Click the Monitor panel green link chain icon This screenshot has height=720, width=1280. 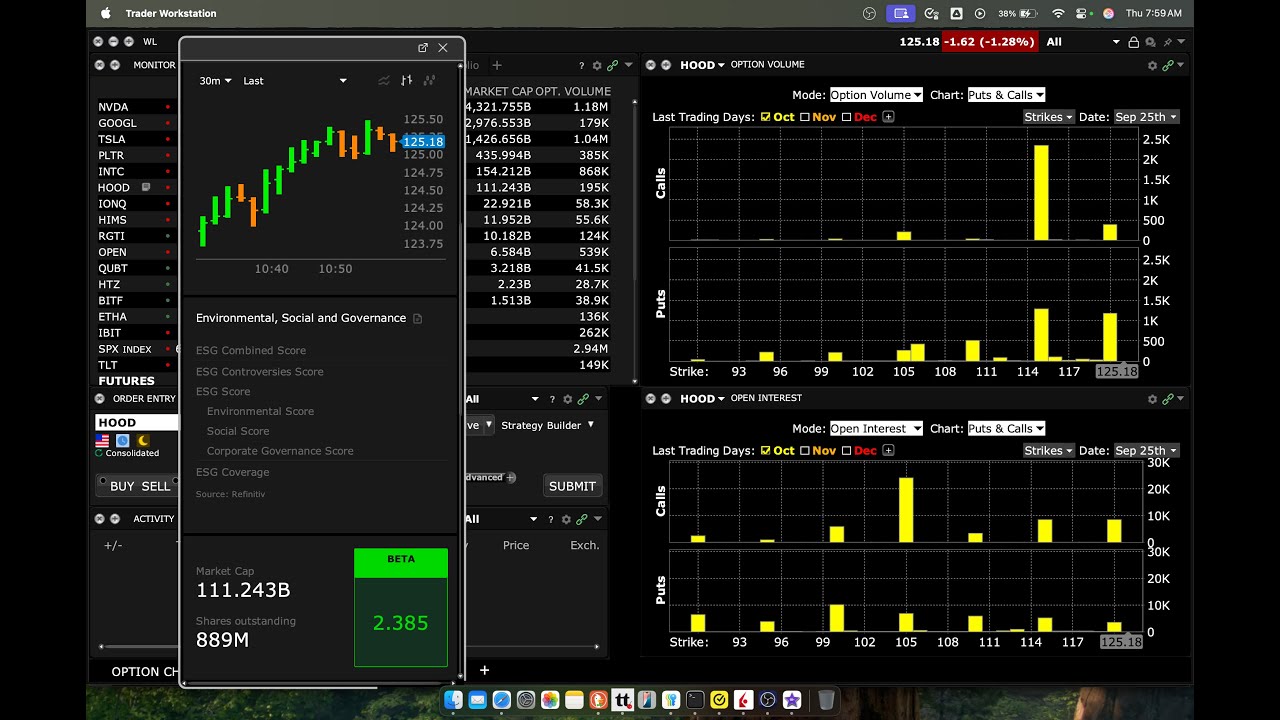coord(612,66)
